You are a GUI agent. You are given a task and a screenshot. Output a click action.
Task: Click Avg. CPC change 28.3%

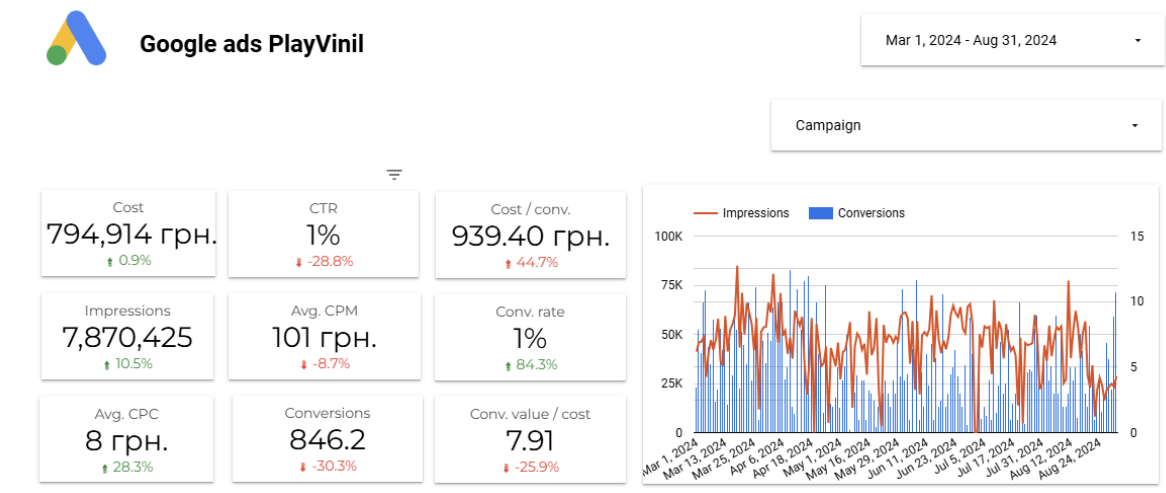pos(128,467)
